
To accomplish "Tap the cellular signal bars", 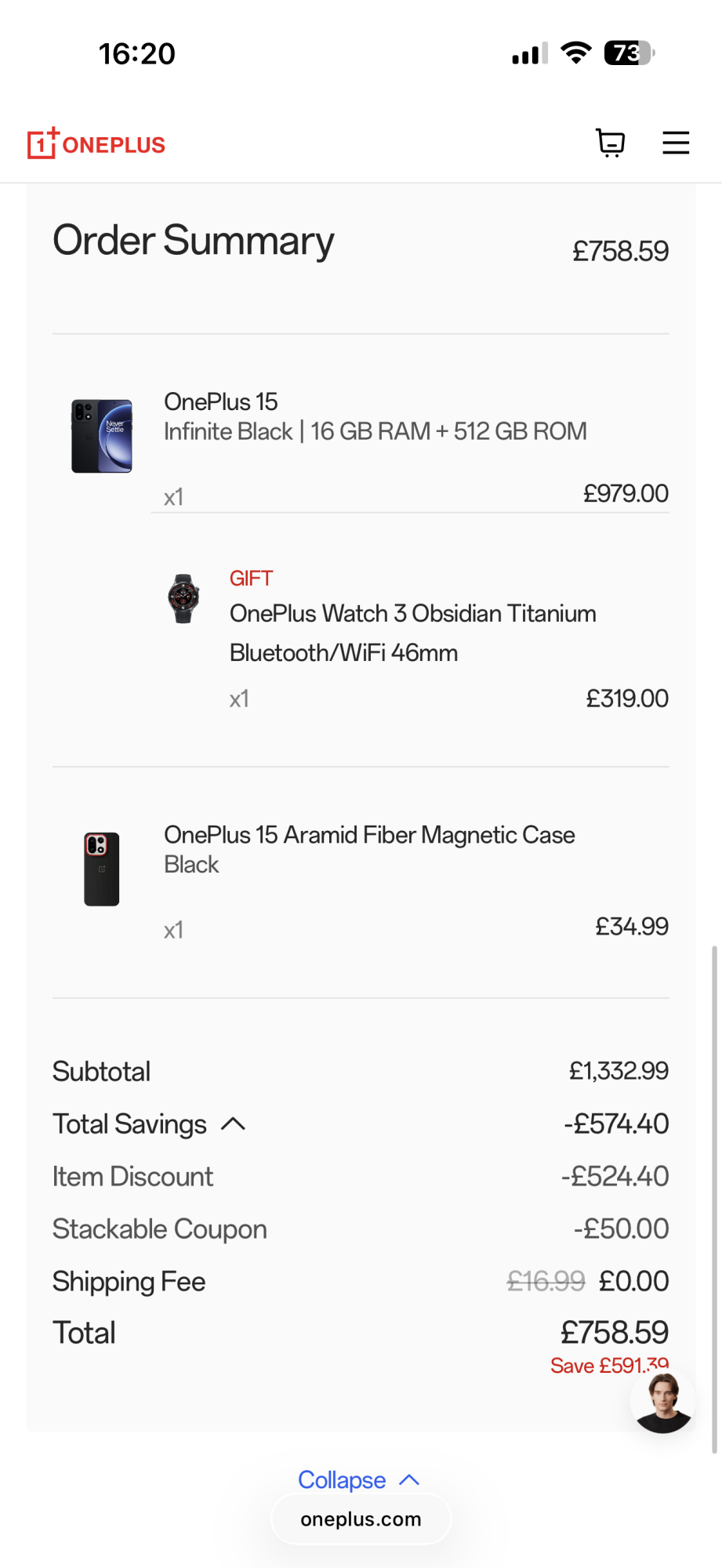I will (530, 53).
